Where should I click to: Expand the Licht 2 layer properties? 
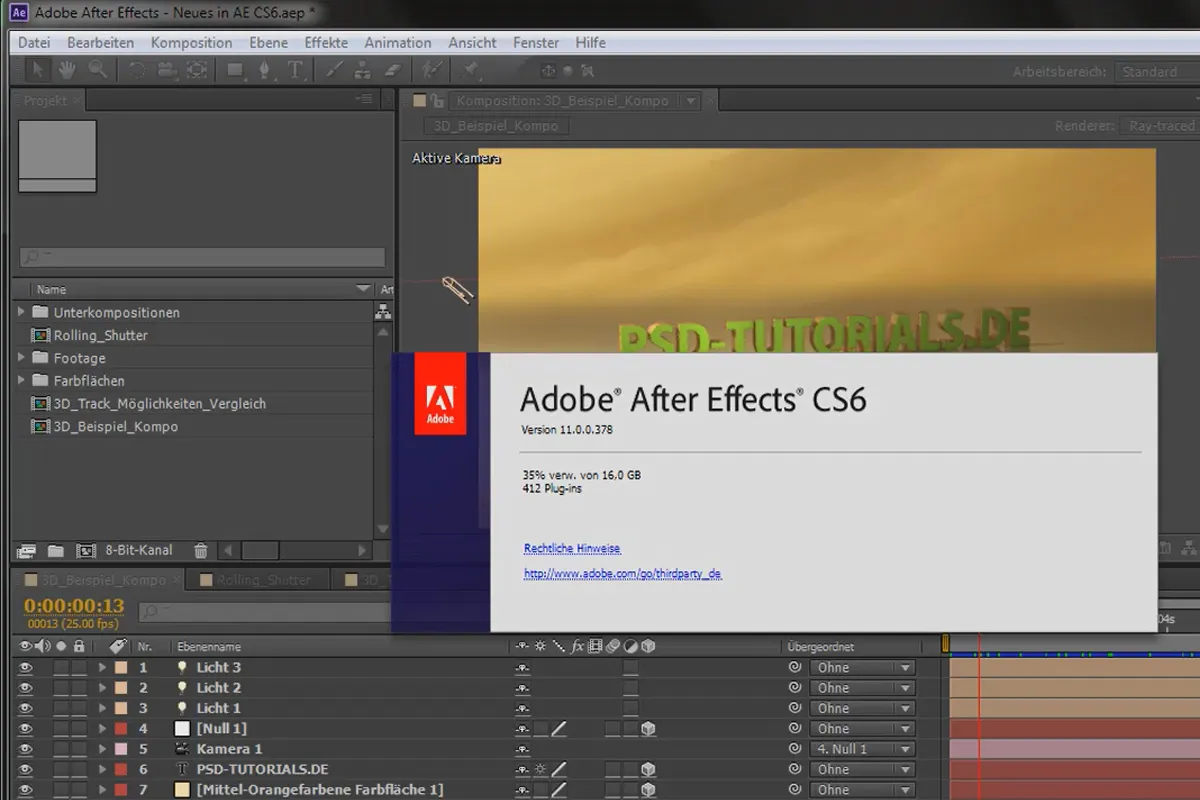pos(102,688)
